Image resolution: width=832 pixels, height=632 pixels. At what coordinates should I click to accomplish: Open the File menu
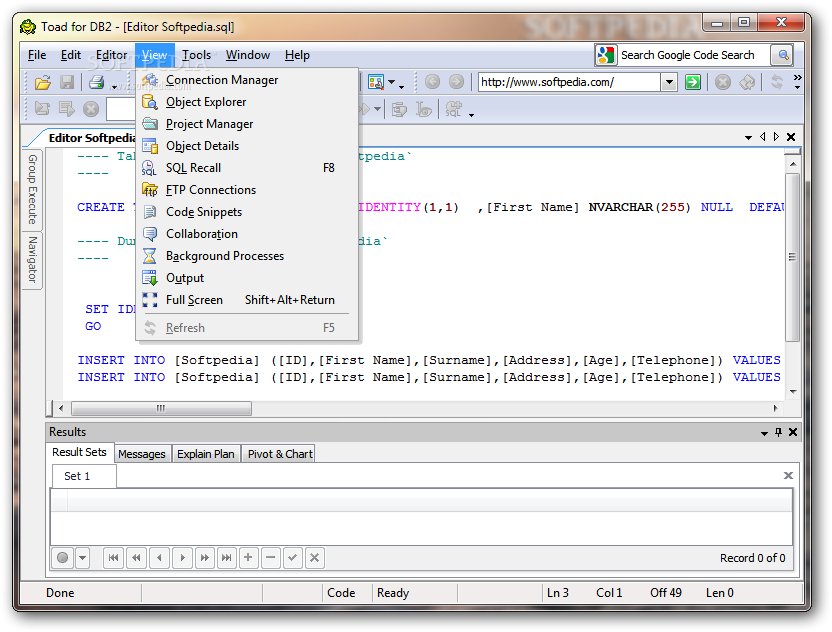(37, 55)
